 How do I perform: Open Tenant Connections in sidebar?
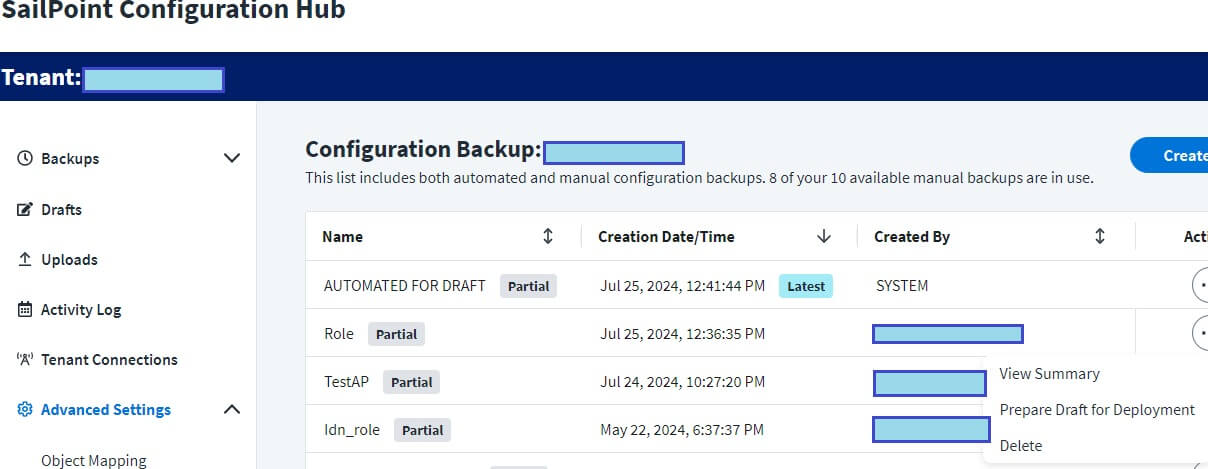pyautogui.click(x=109, y=359)
